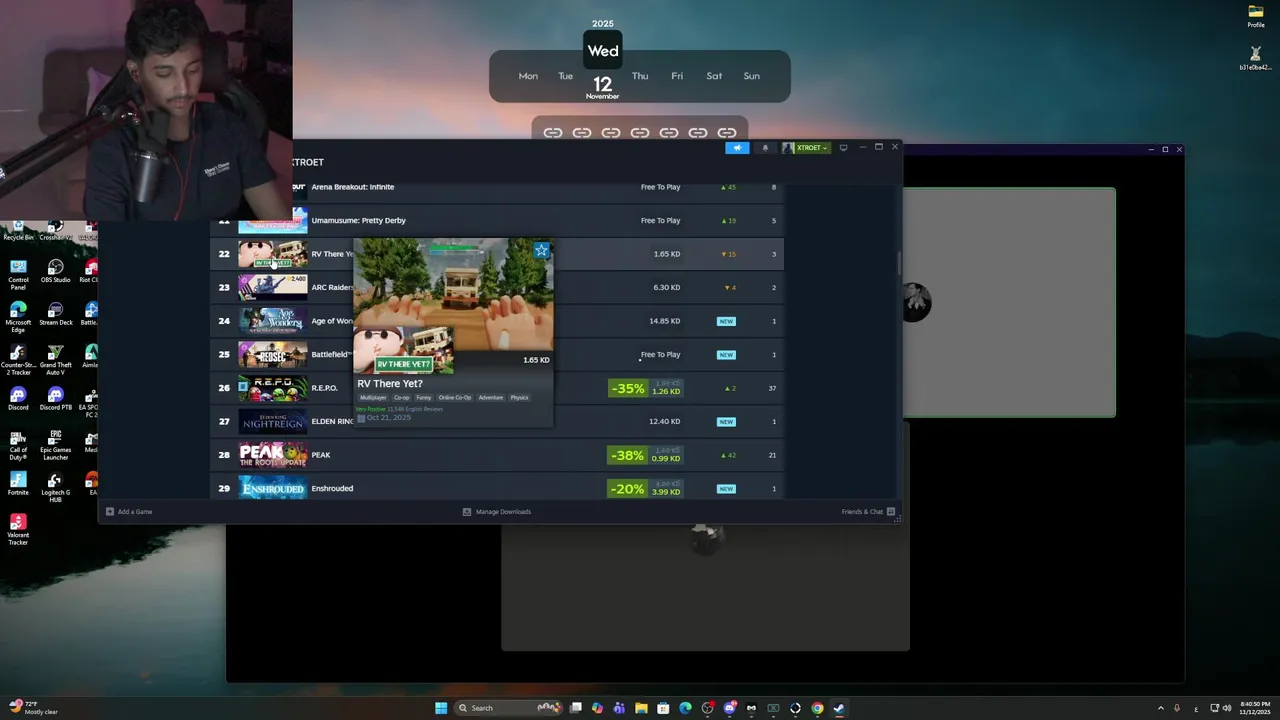Click the Multiplayer tag in game popup
Viewport: 1280px width, 720px height.
[x=373, y=398]
